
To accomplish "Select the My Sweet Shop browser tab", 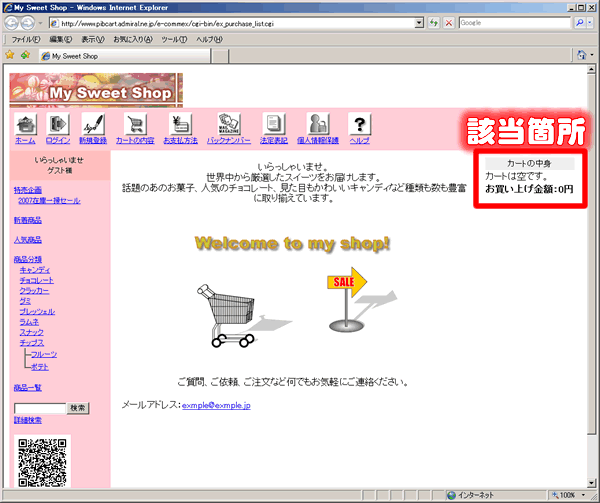I will 75,56.
